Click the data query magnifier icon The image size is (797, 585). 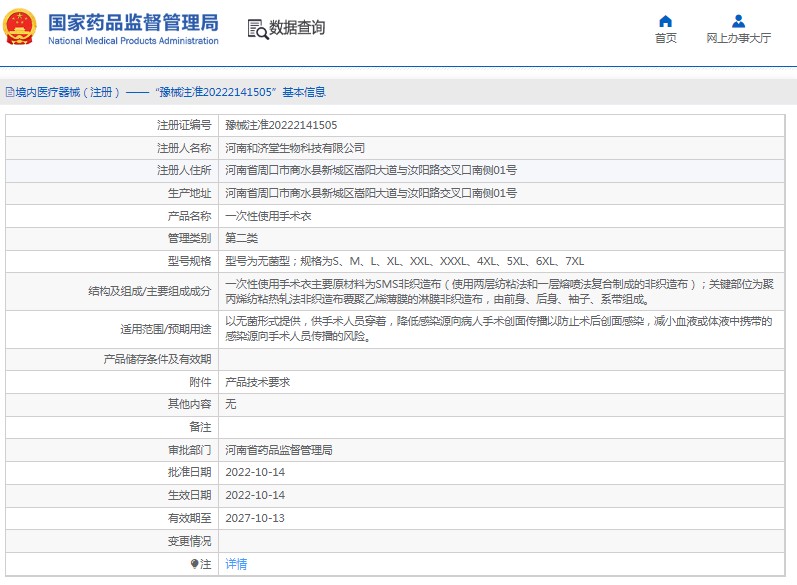coord(257,29)
